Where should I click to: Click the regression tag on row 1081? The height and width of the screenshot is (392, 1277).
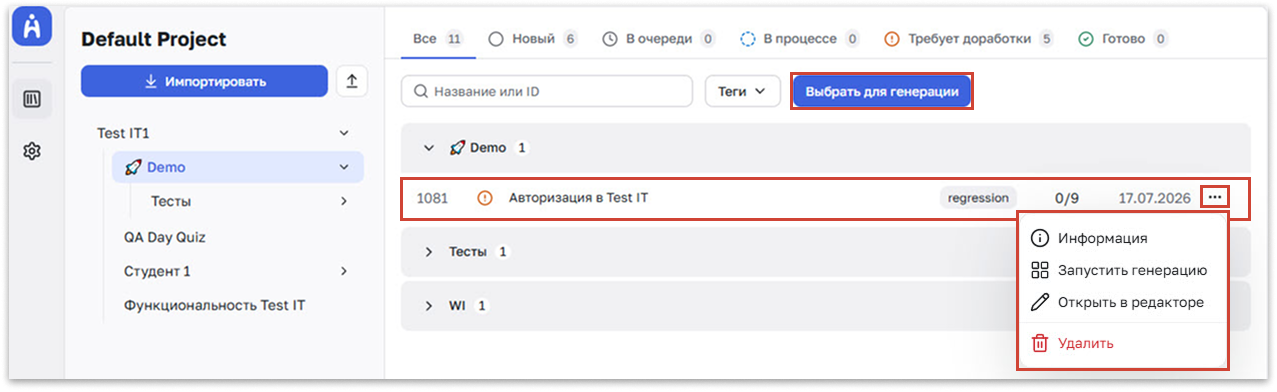coord(978,198)
